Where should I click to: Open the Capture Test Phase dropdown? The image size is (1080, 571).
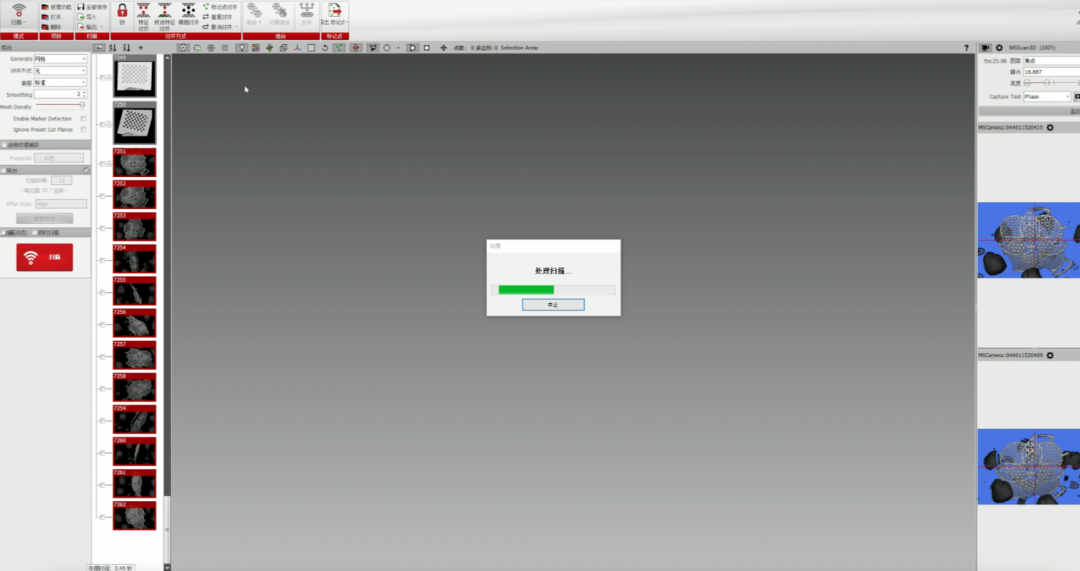[x=1048, y=96]
